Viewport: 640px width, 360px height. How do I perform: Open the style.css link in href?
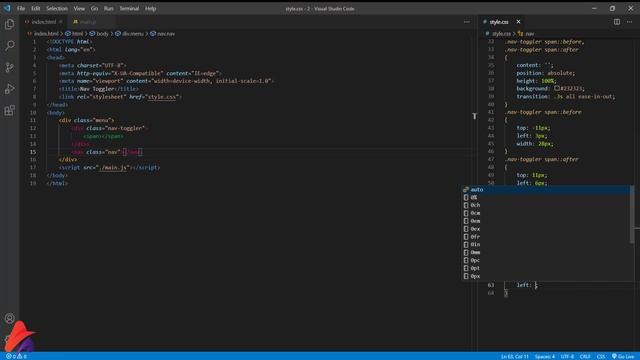(x=162, y=97)
